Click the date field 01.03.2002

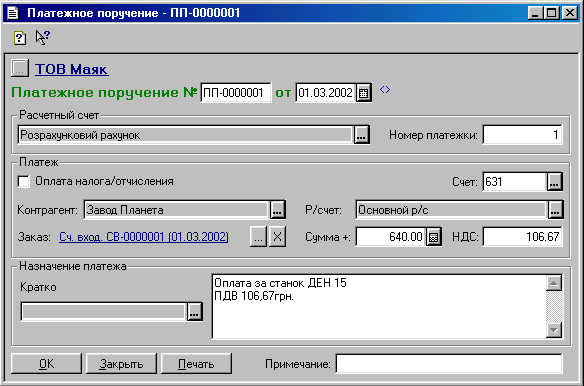pos(326,92)
